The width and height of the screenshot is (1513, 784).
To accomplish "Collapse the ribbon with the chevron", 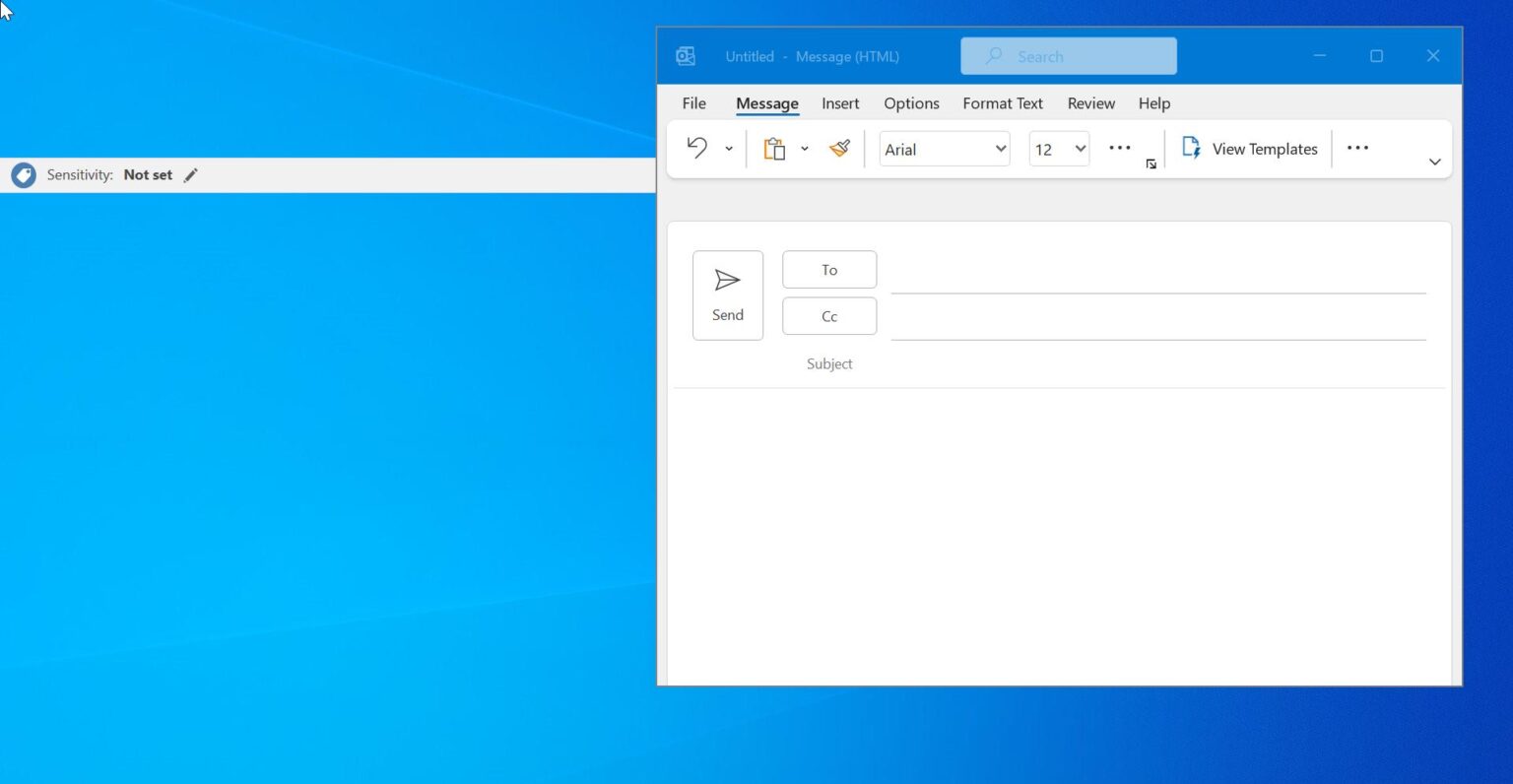I will (1434, 162).
